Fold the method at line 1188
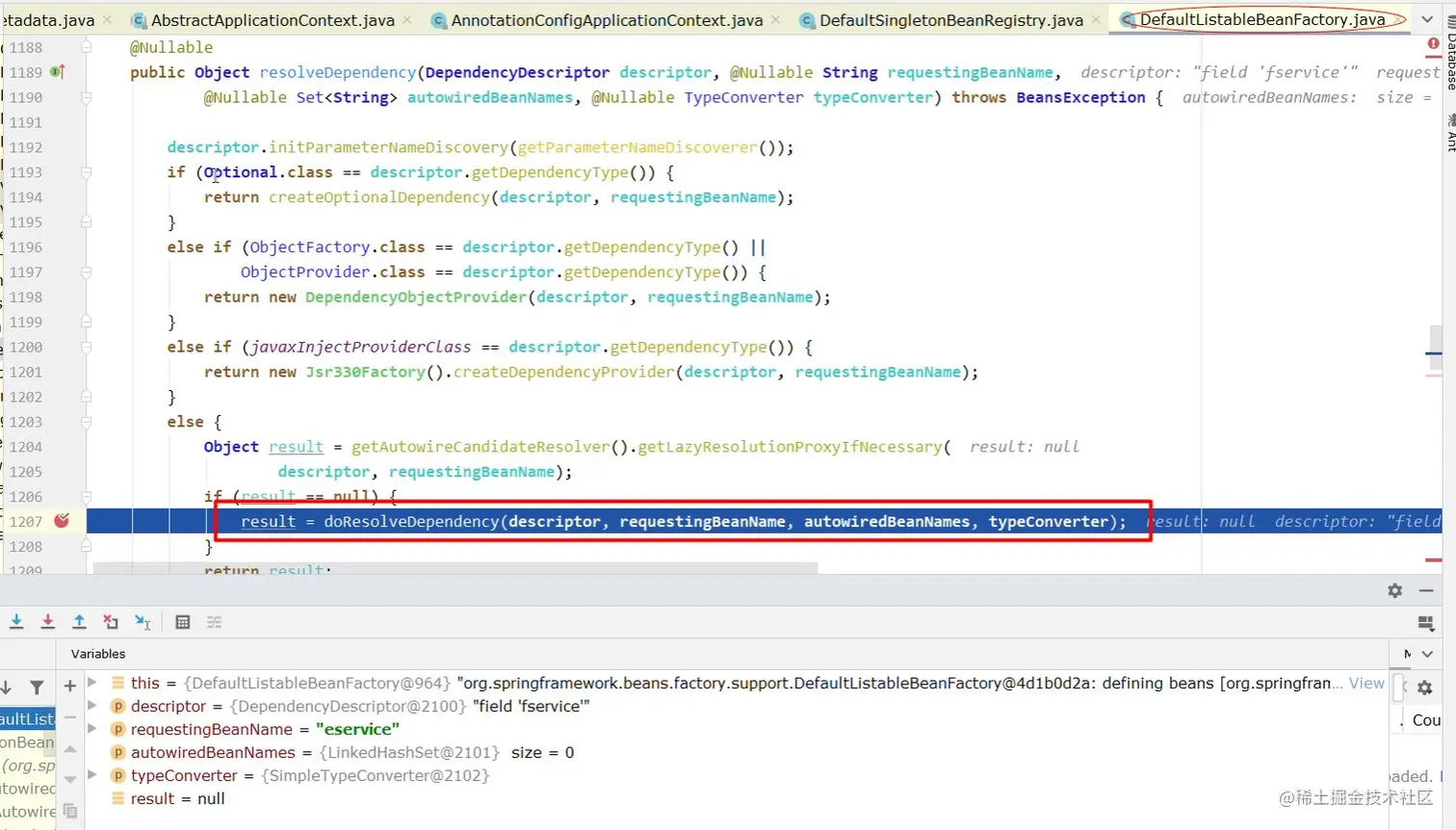The height and width of the screenshot is (830, 1456). pyautogui.click(x=86, y=46)
